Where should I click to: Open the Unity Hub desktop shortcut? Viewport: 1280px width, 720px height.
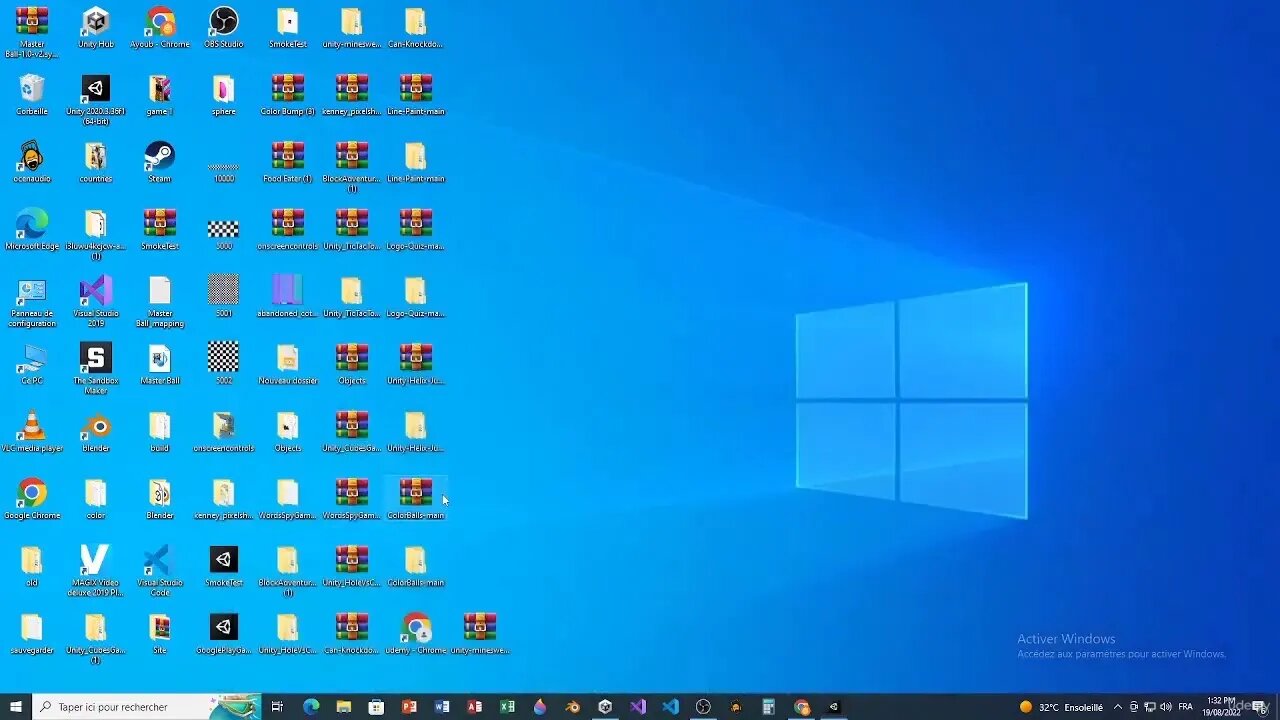tap(96, 28)
